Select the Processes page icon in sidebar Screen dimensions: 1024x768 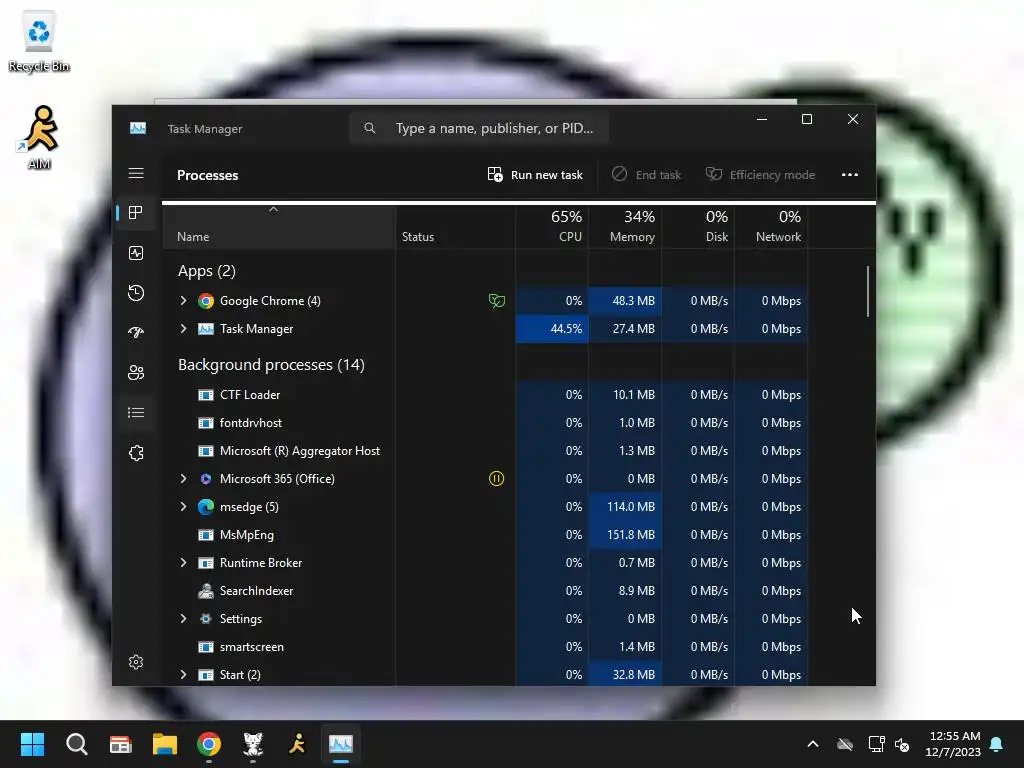[x=136, y=213]
